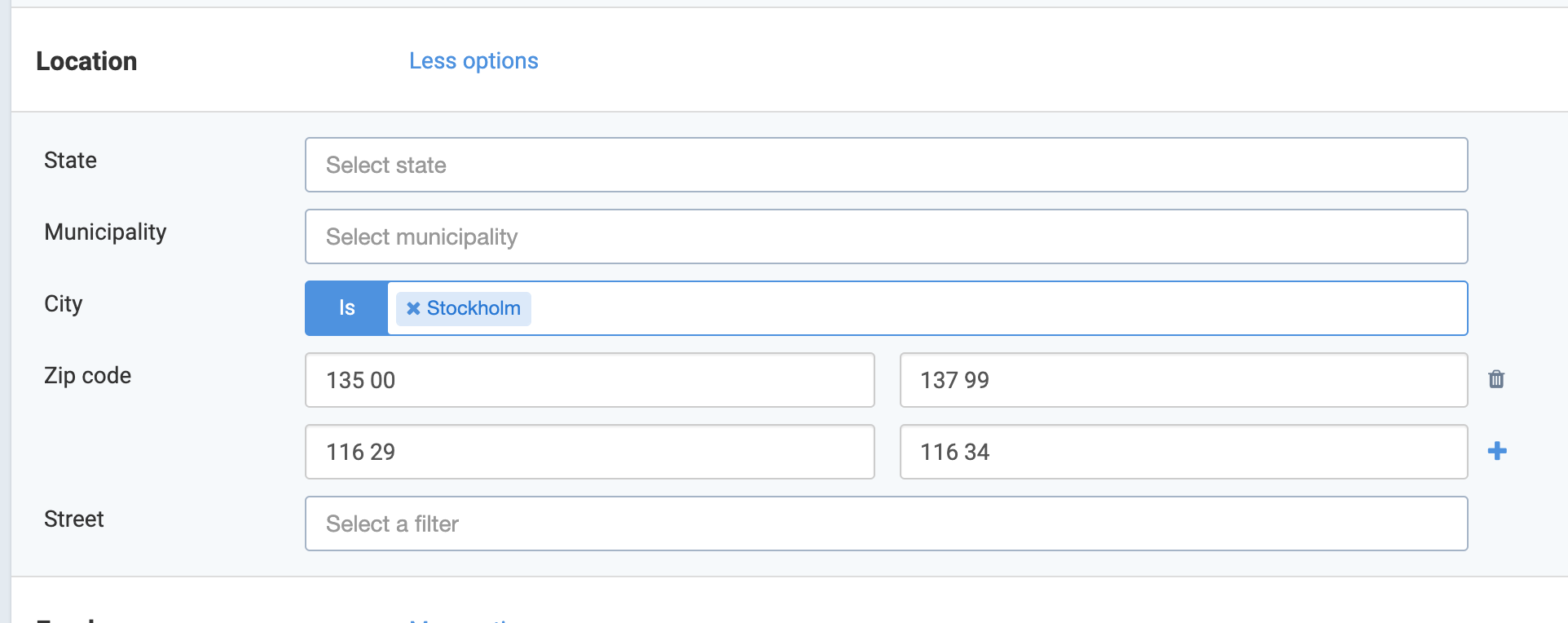Focus the City input next to Stockholm tag

point(998,308)
